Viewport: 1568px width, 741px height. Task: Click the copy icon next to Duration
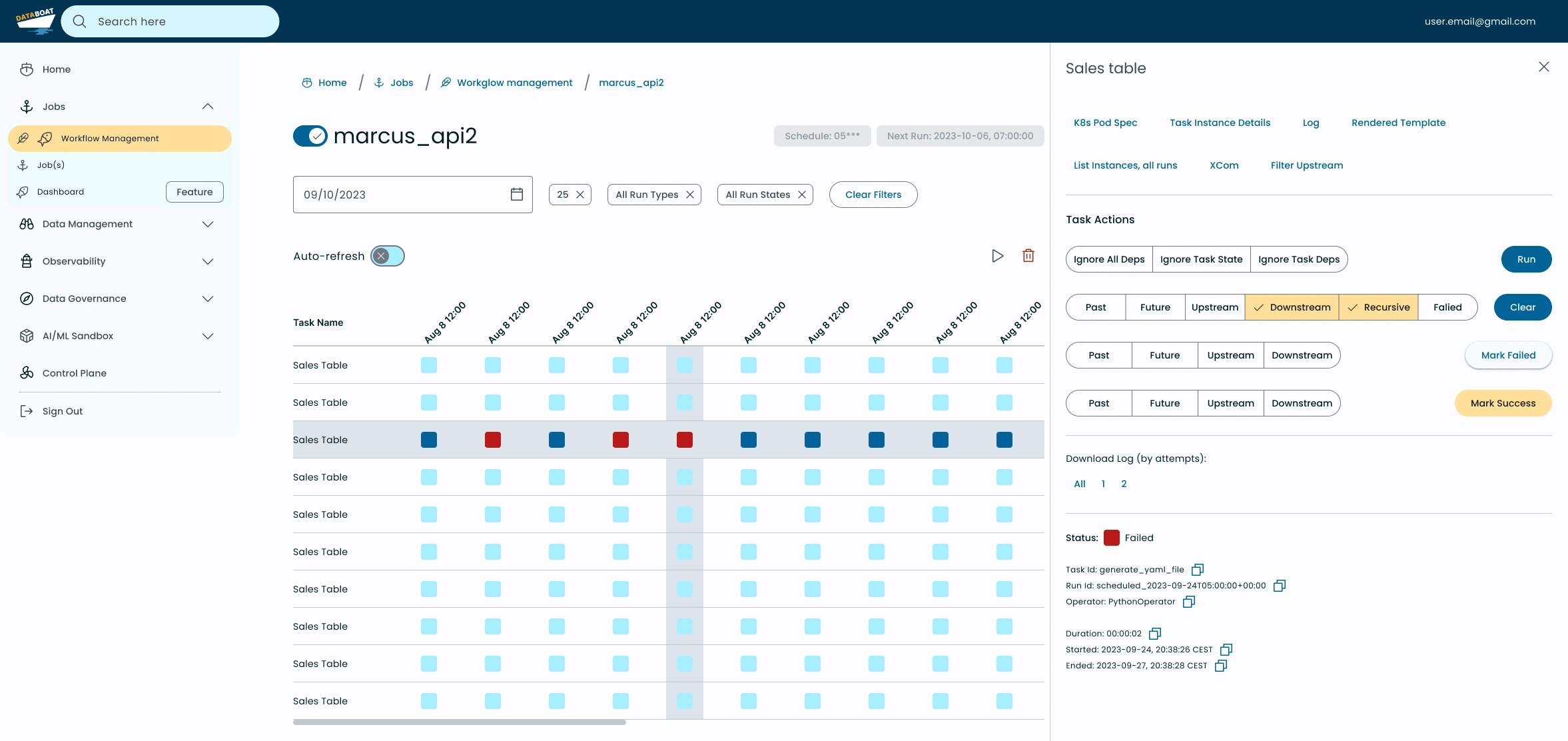click(x=1155, y=633)
